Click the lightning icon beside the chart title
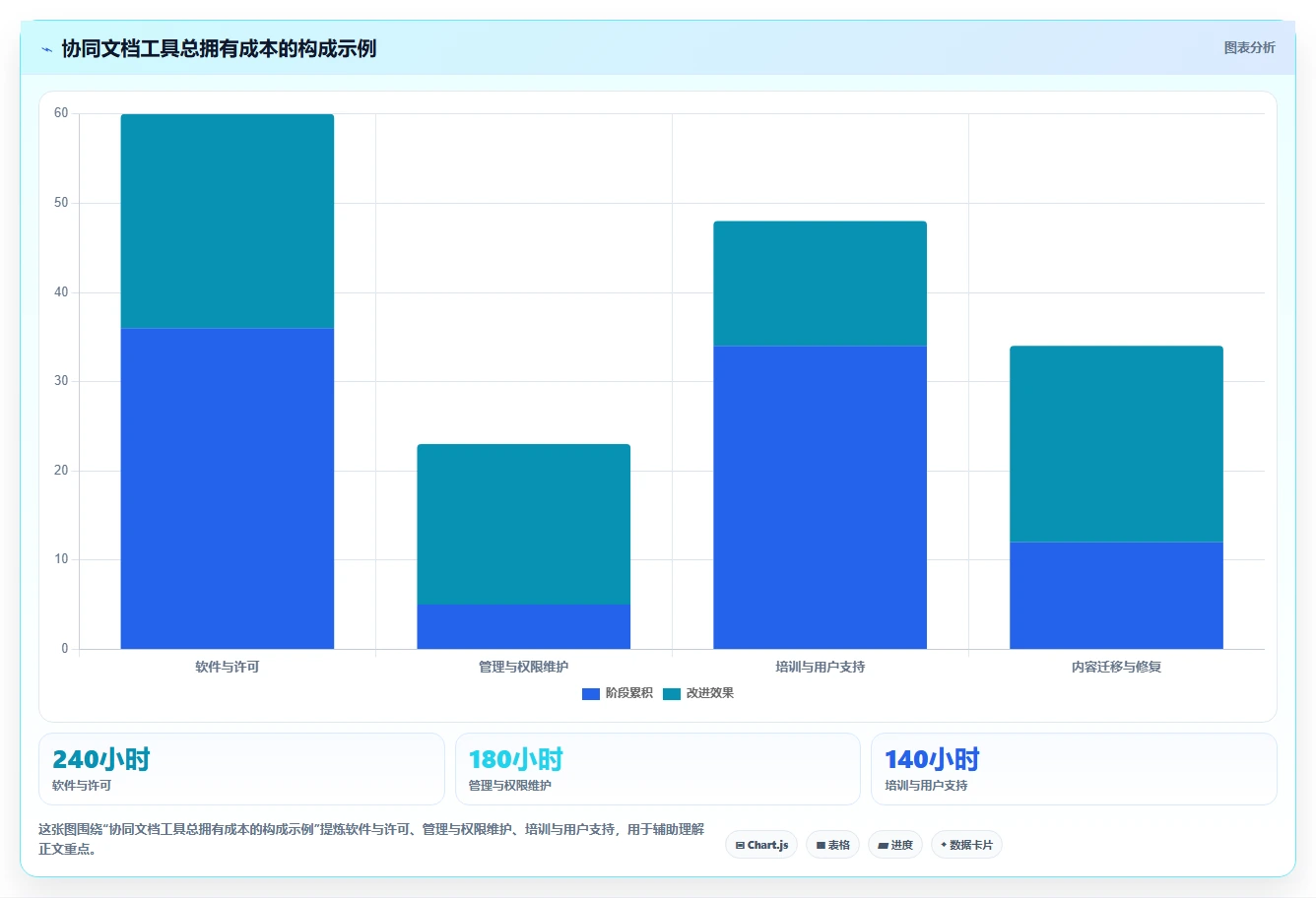This screenshot has height=898, width=1316. (46, 49)
